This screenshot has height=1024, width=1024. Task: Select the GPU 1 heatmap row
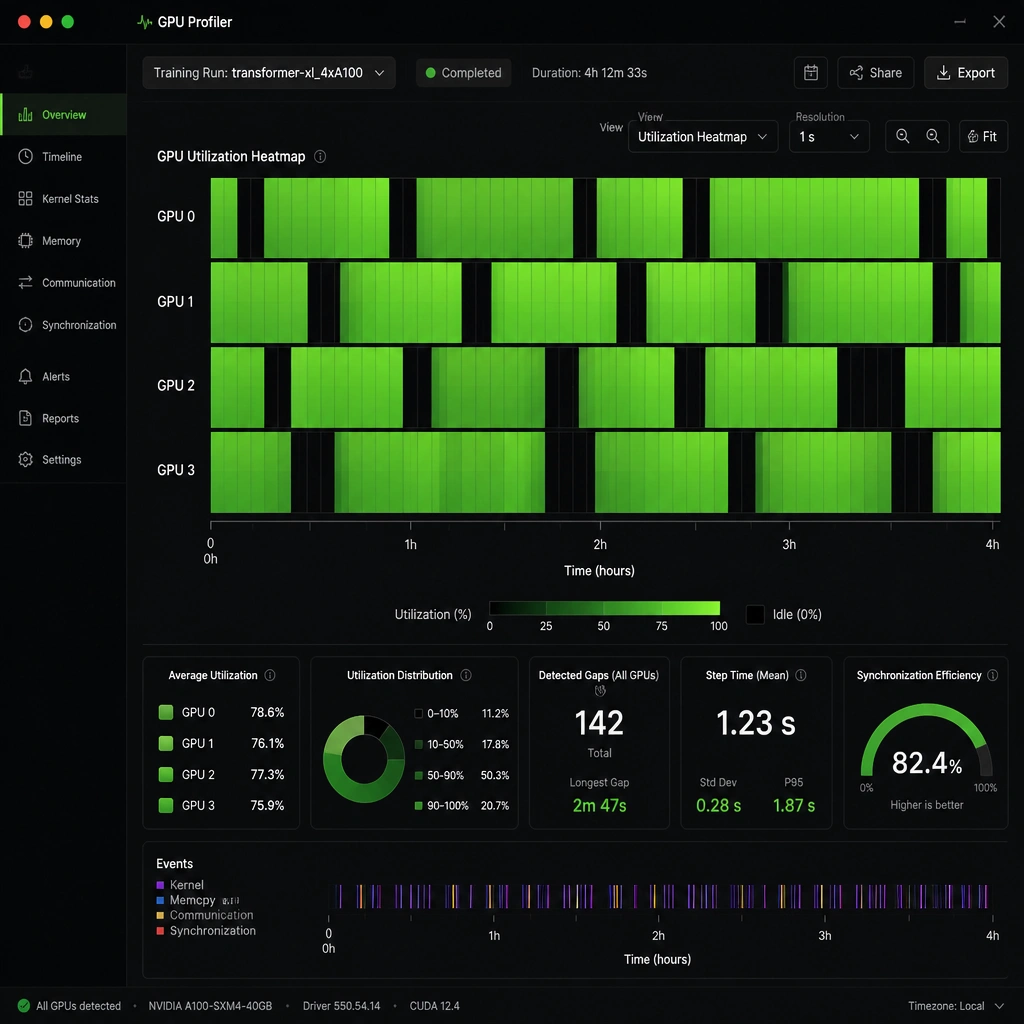pyautogui.click(x=605, y=302)
